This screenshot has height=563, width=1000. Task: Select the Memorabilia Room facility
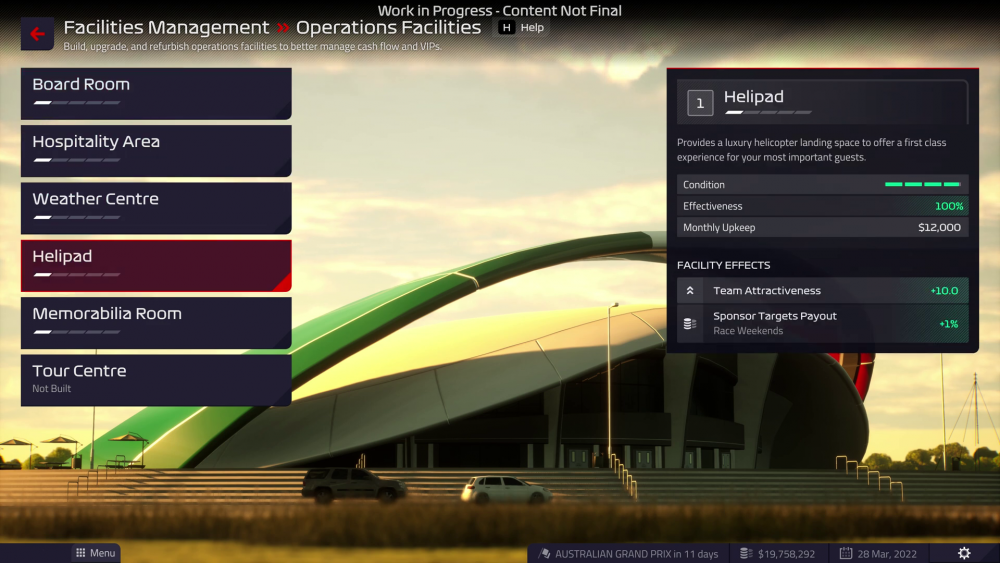(156, 323)
